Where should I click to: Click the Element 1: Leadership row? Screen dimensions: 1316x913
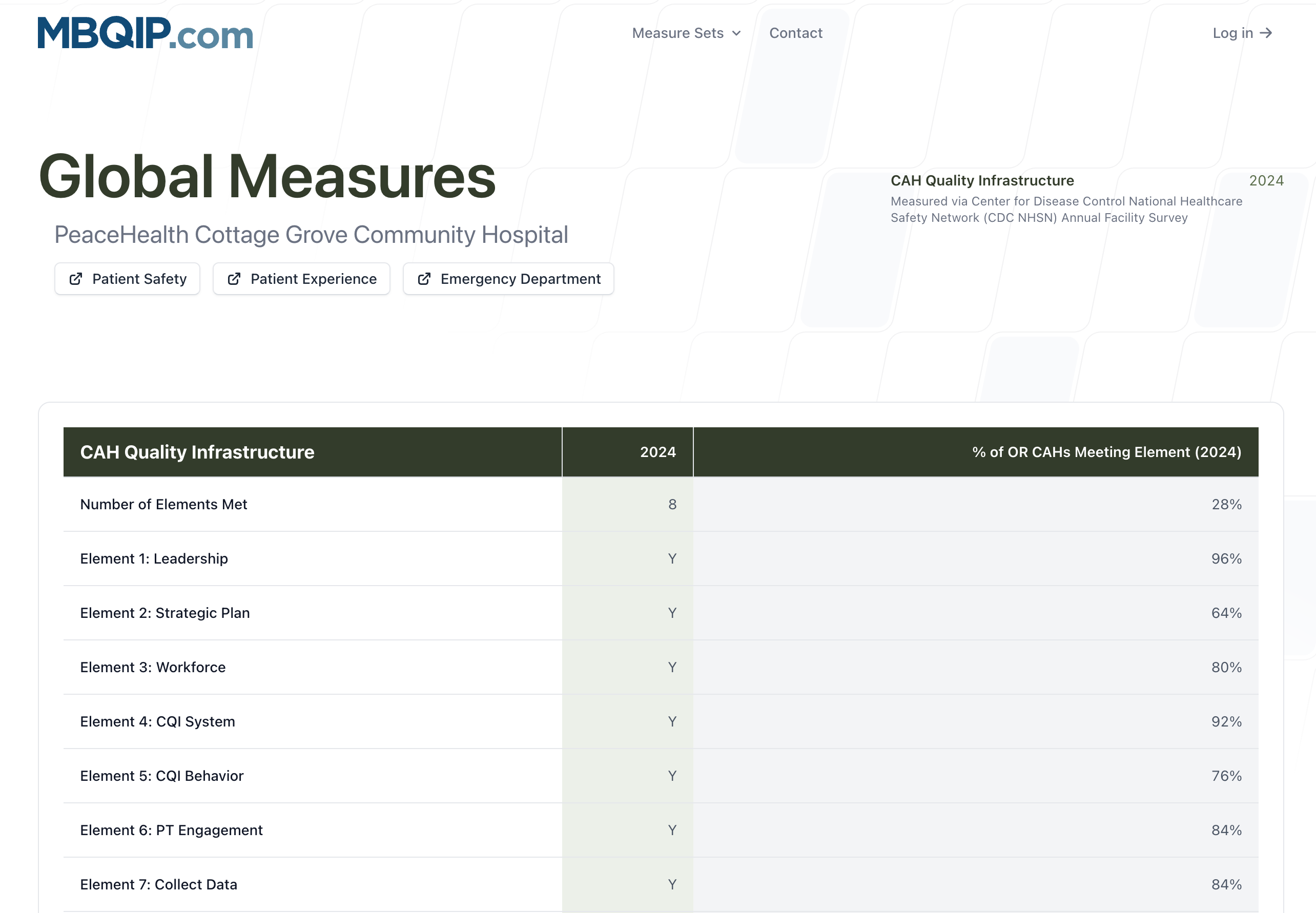pos(153,558)
